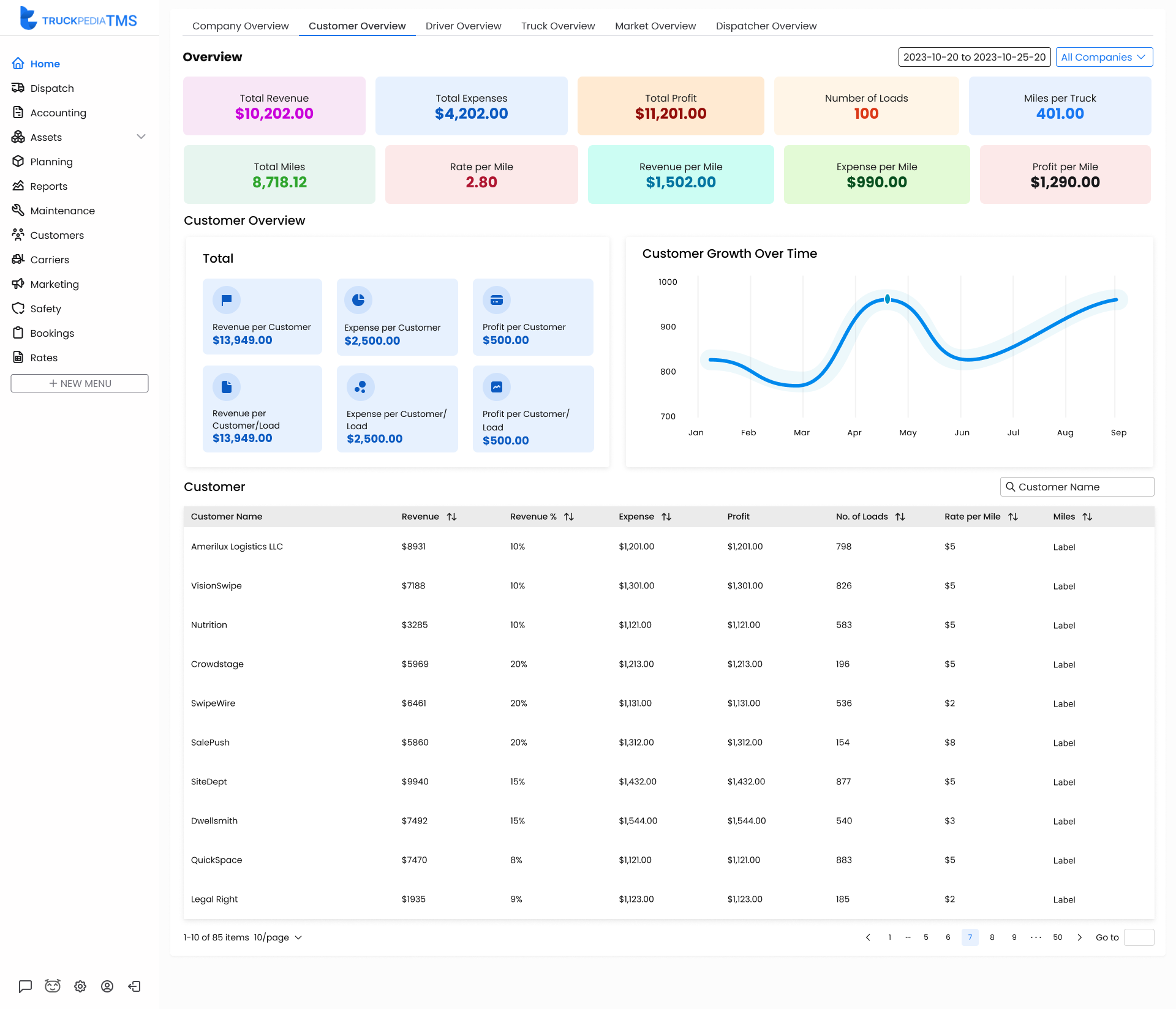
Task: Click the Go to page input box
Action: coord(1139,937)
